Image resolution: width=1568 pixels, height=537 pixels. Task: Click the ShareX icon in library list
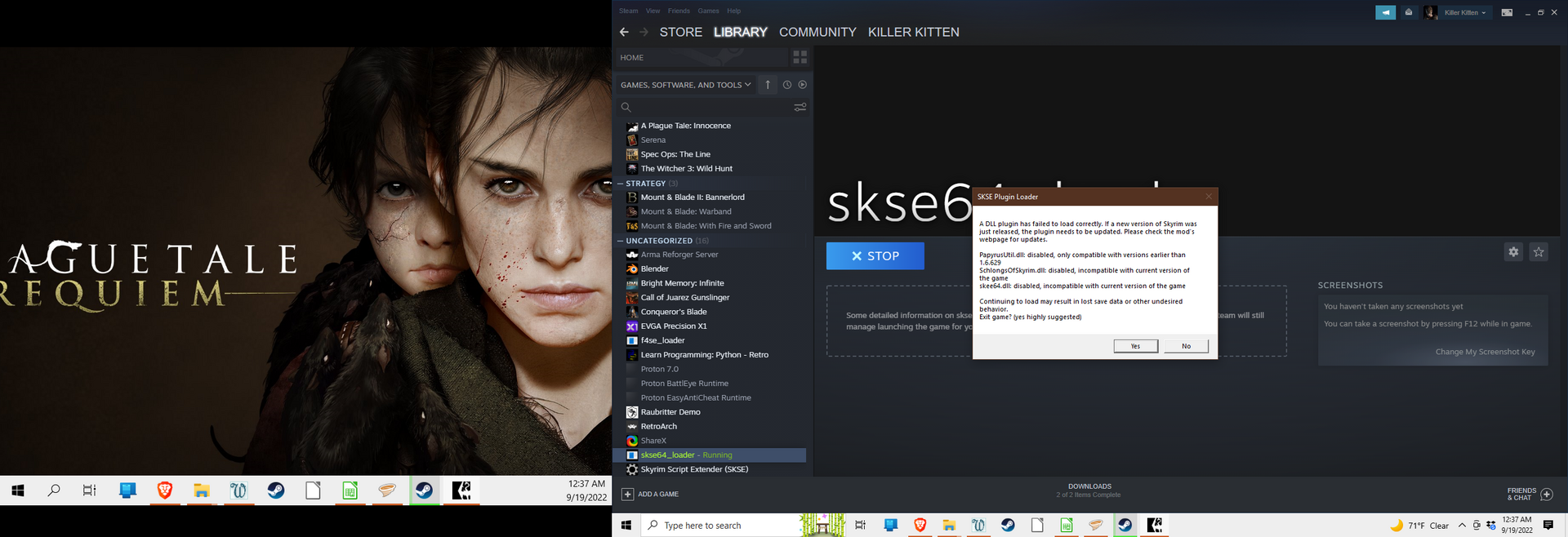pos(631,441)
